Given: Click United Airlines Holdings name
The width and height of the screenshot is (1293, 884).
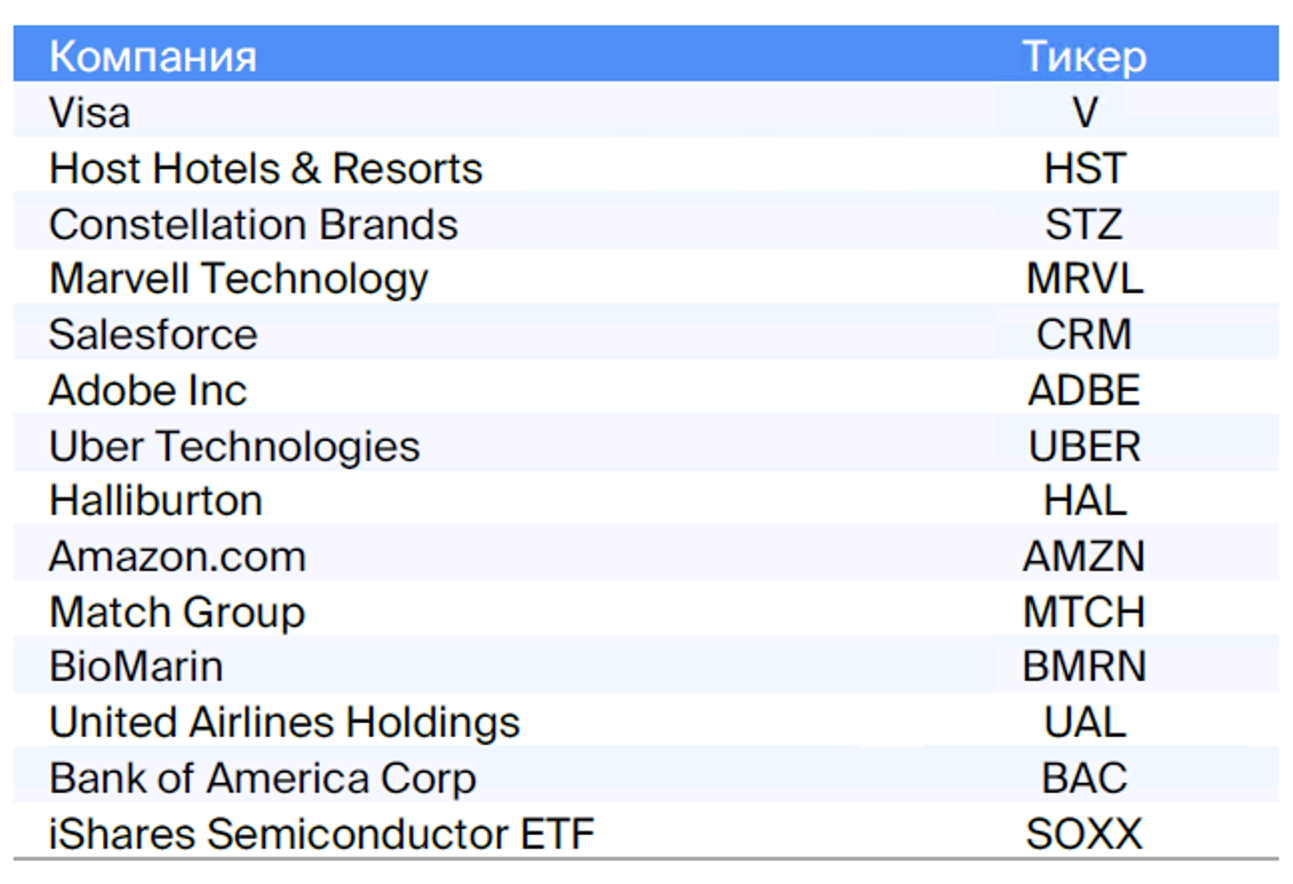Looking at the screenshot, I should [x=284, y=723].
